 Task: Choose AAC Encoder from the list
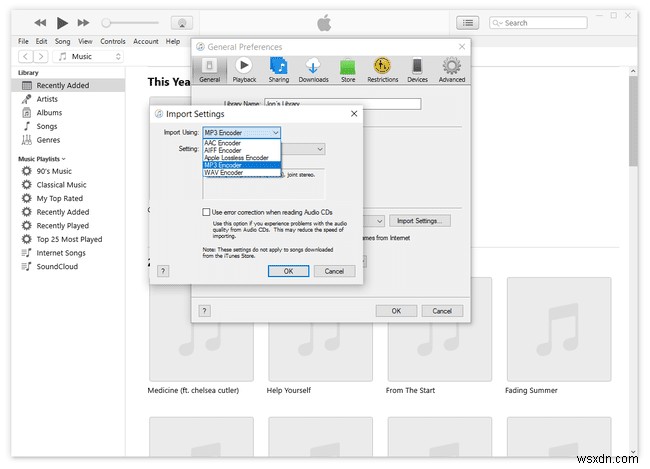(x=242, y=143)
